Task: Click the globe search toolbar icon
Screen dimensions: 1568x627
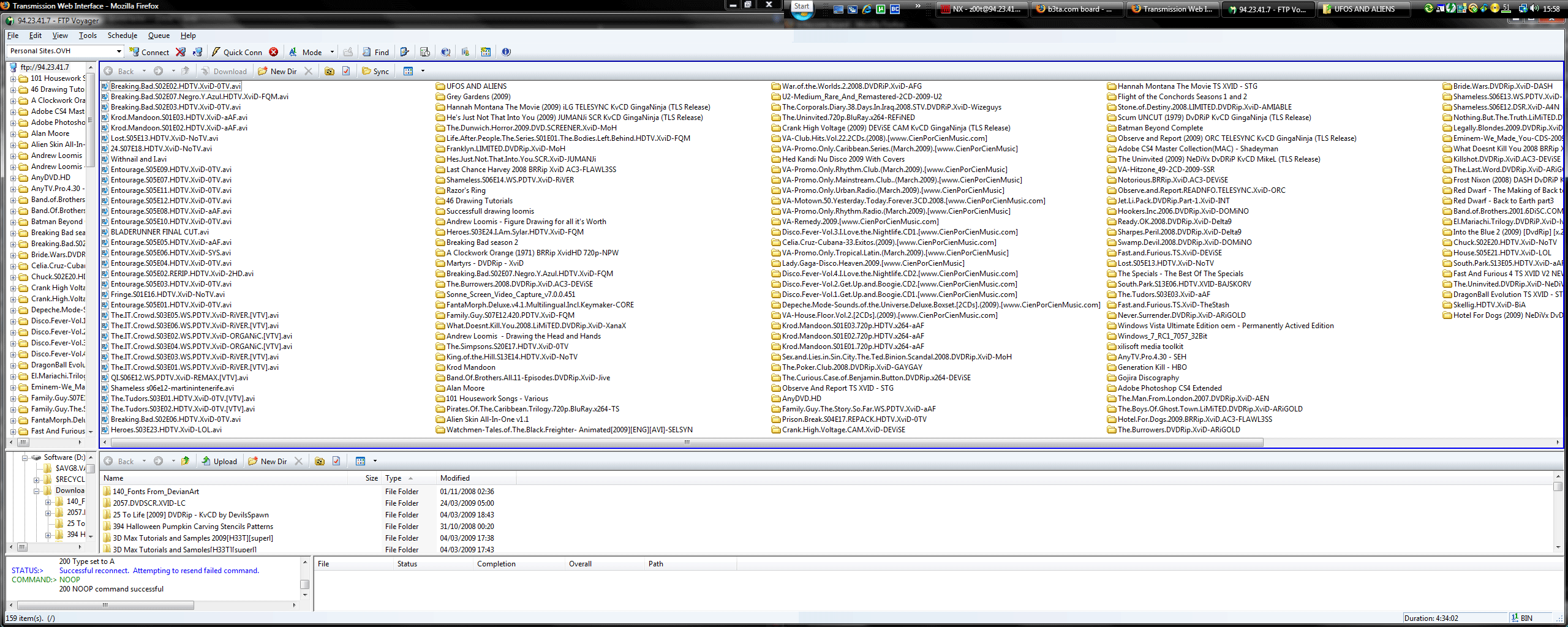Action: tap(446, 52)
